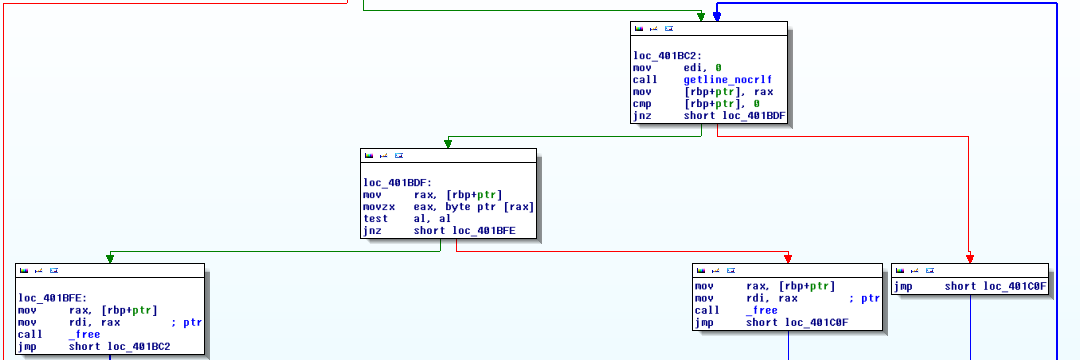Click 'mov rax, [rbp+ptr]' in the unlabeled _free block
Viewport: 1080px width, 360px height.
tap(765, 286)
